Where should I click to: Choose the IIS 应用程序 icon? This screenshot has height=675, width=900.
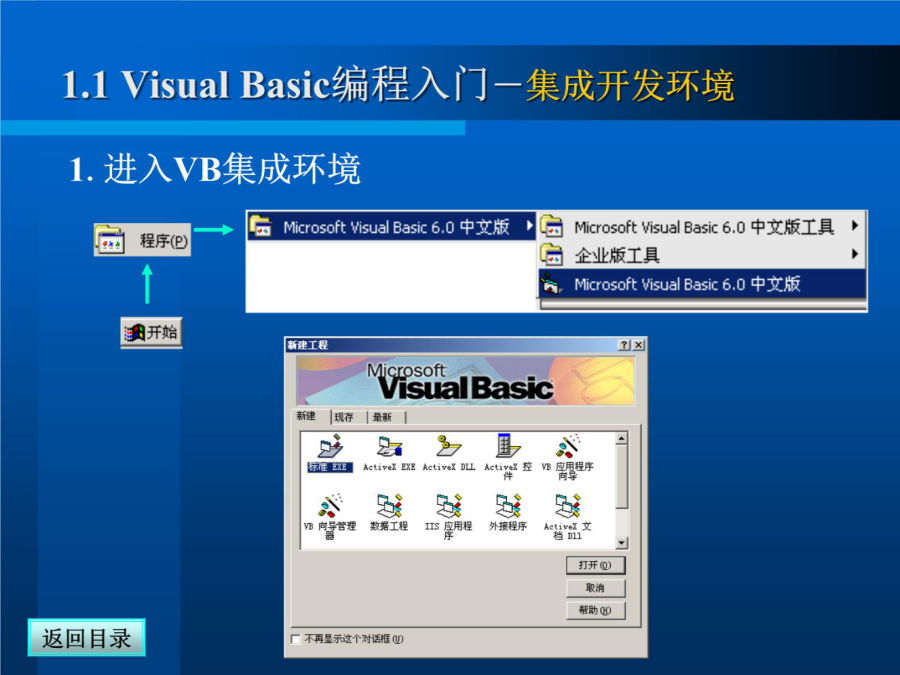tap(448, 505)
